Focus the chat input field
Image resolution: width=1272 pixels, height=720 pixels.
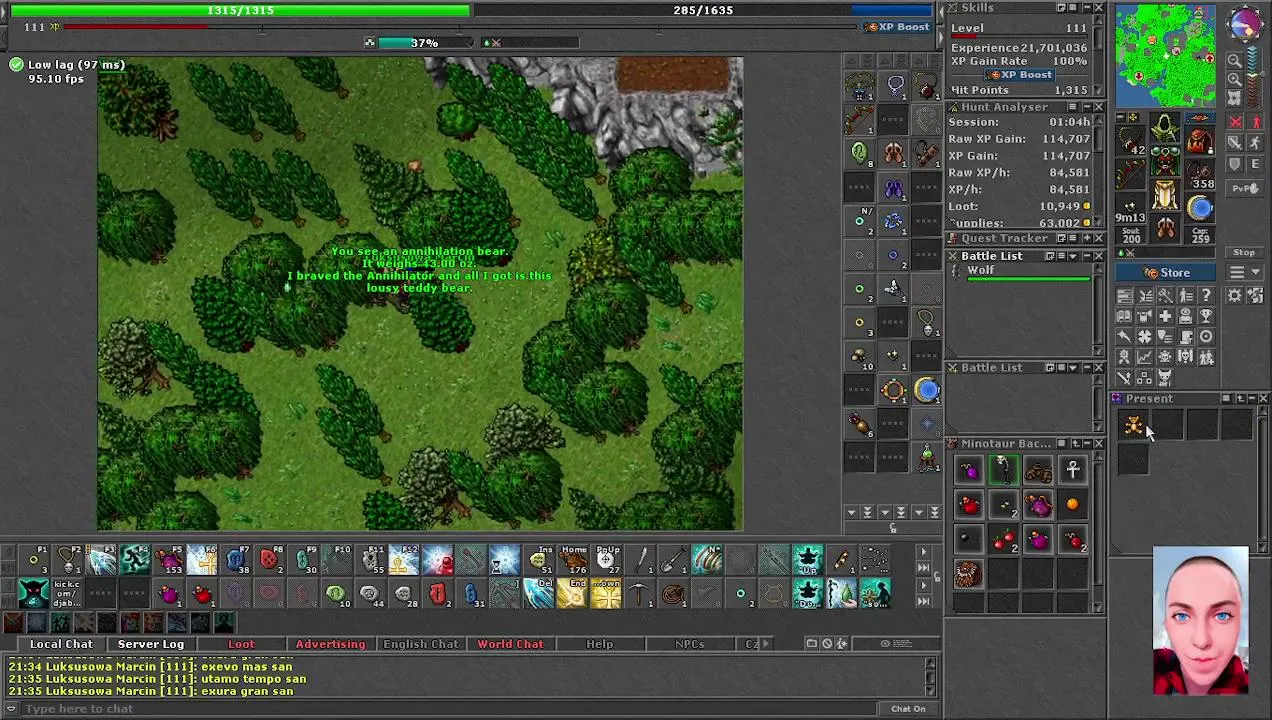tap(450, 709)
